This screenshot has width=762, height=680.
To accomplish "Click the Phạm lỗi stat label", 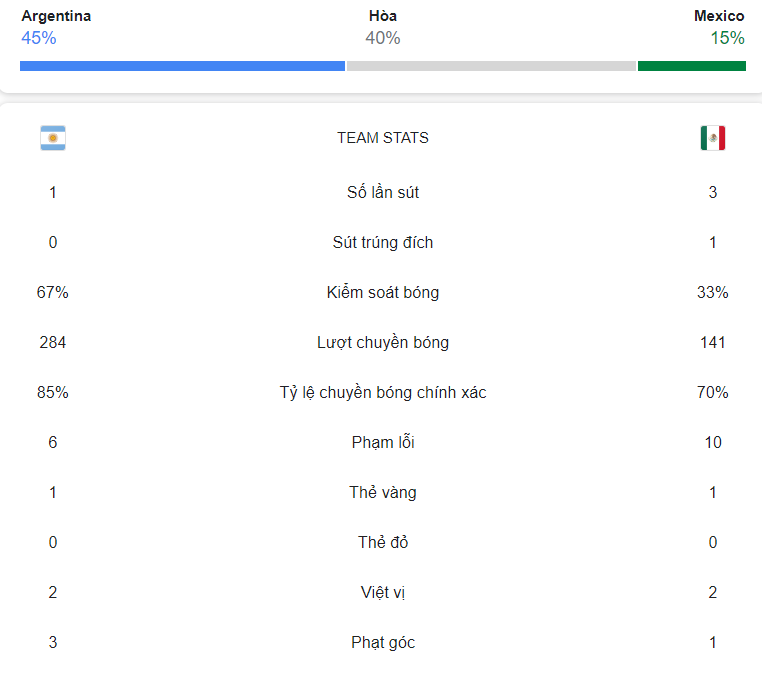I will 383,443.
